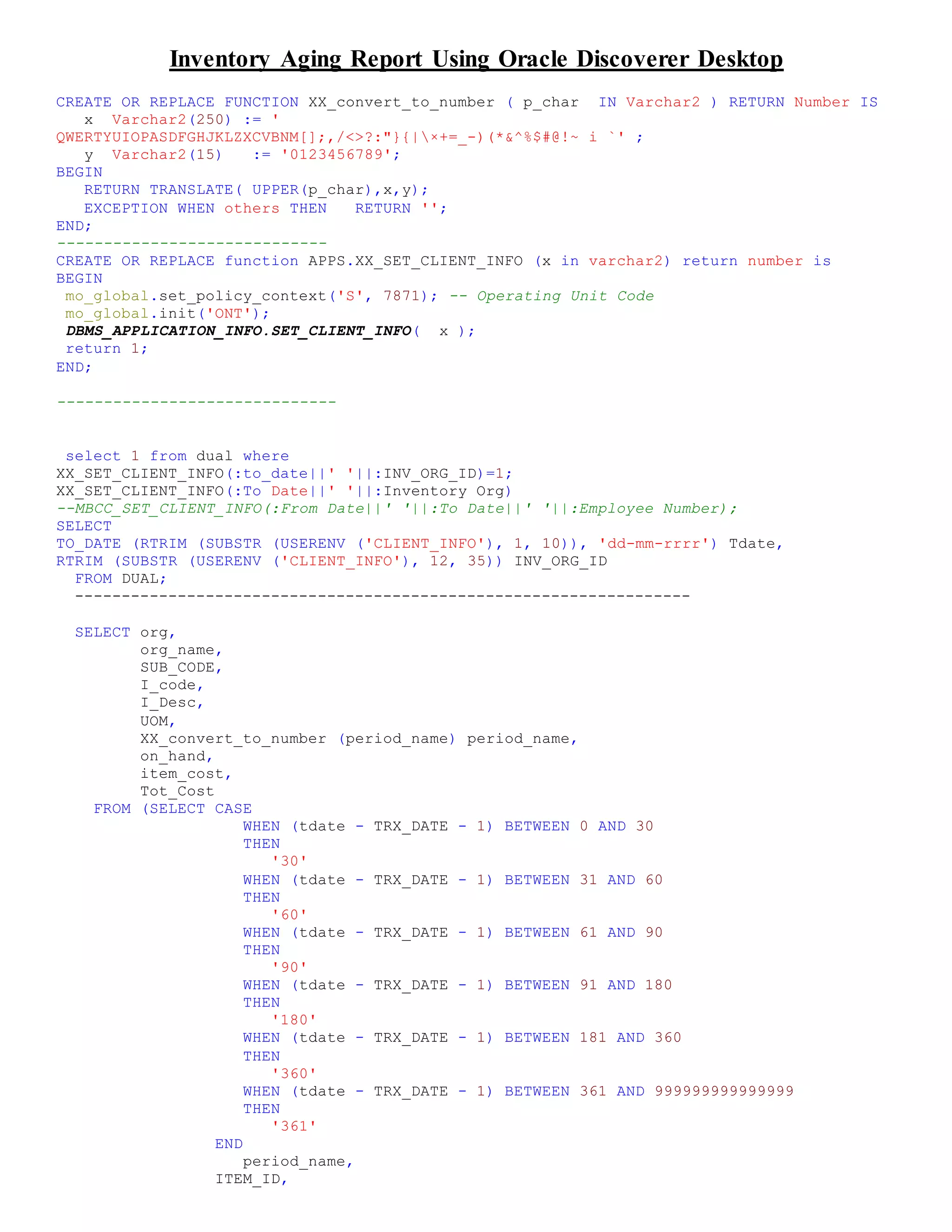Click the line 'FROM (SELECT CASE'
The width and height of the screenshot is (952, 1232).
click(x=172, y=809)
